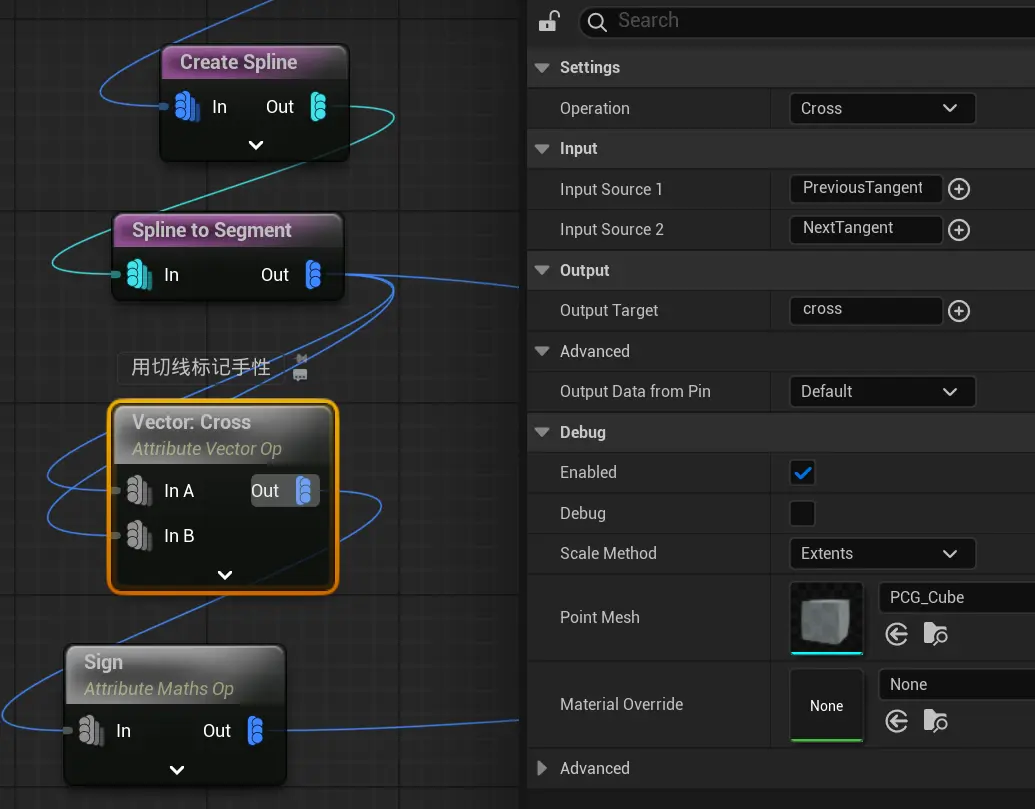The width and height of the screenshot is (1035, 809).
Task: Enable the Debug checkbox
Action: coord(802,513)
